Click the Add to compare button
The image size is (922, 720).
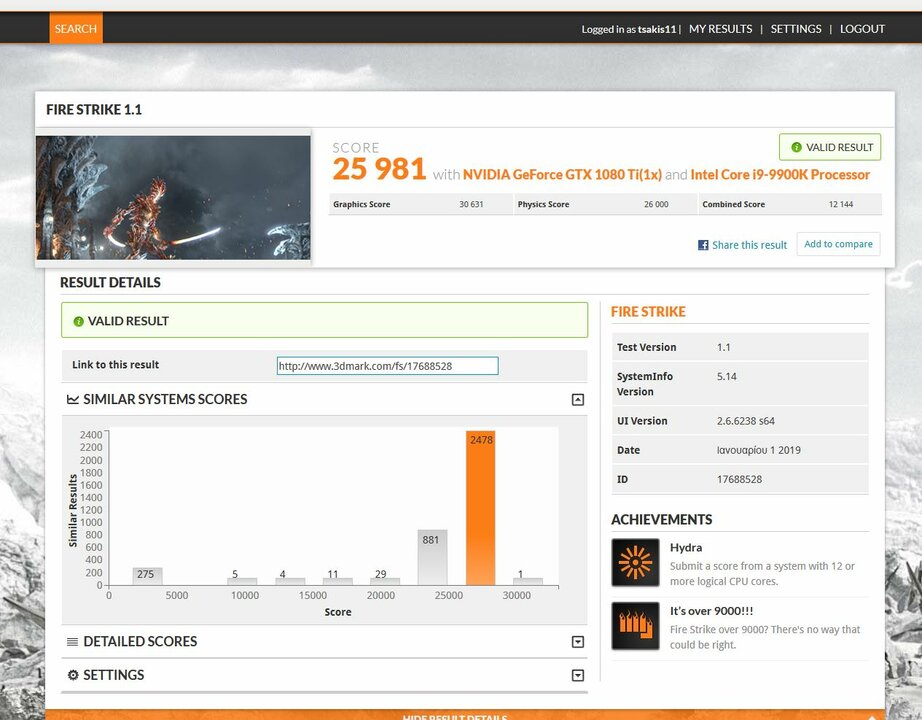point(839,244)
